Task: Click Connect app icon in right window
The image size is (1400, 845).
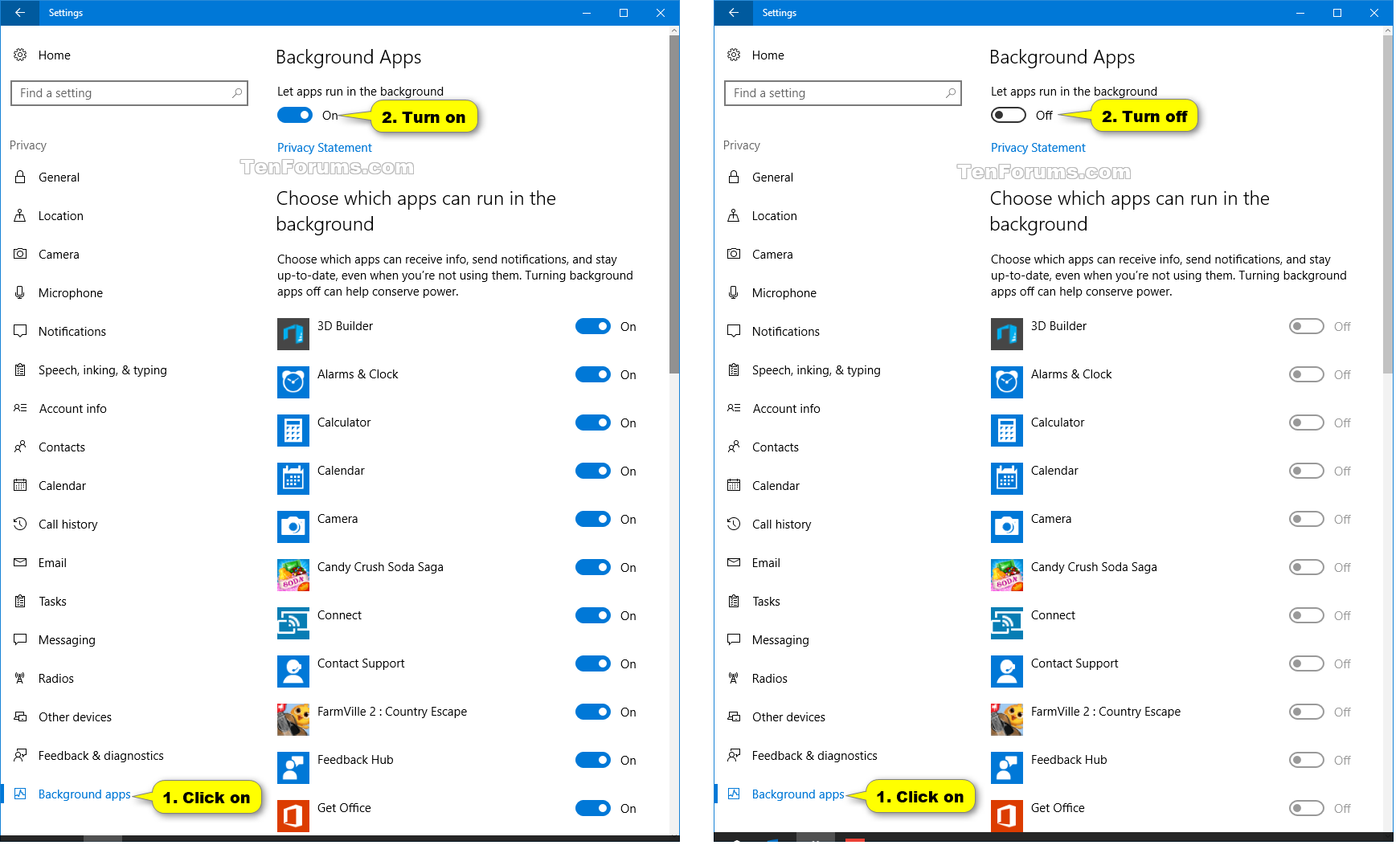Action: point(1007,623)
